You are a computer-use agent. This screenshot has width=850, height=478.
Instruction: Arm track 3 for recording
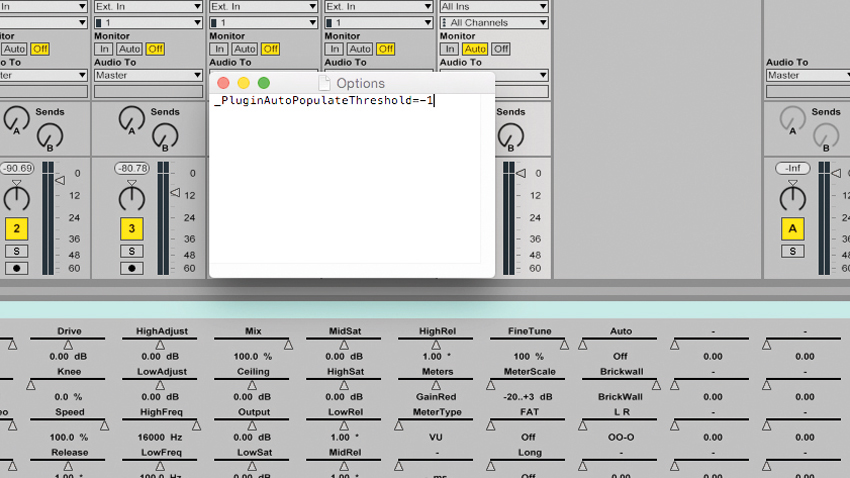point(132,268)
